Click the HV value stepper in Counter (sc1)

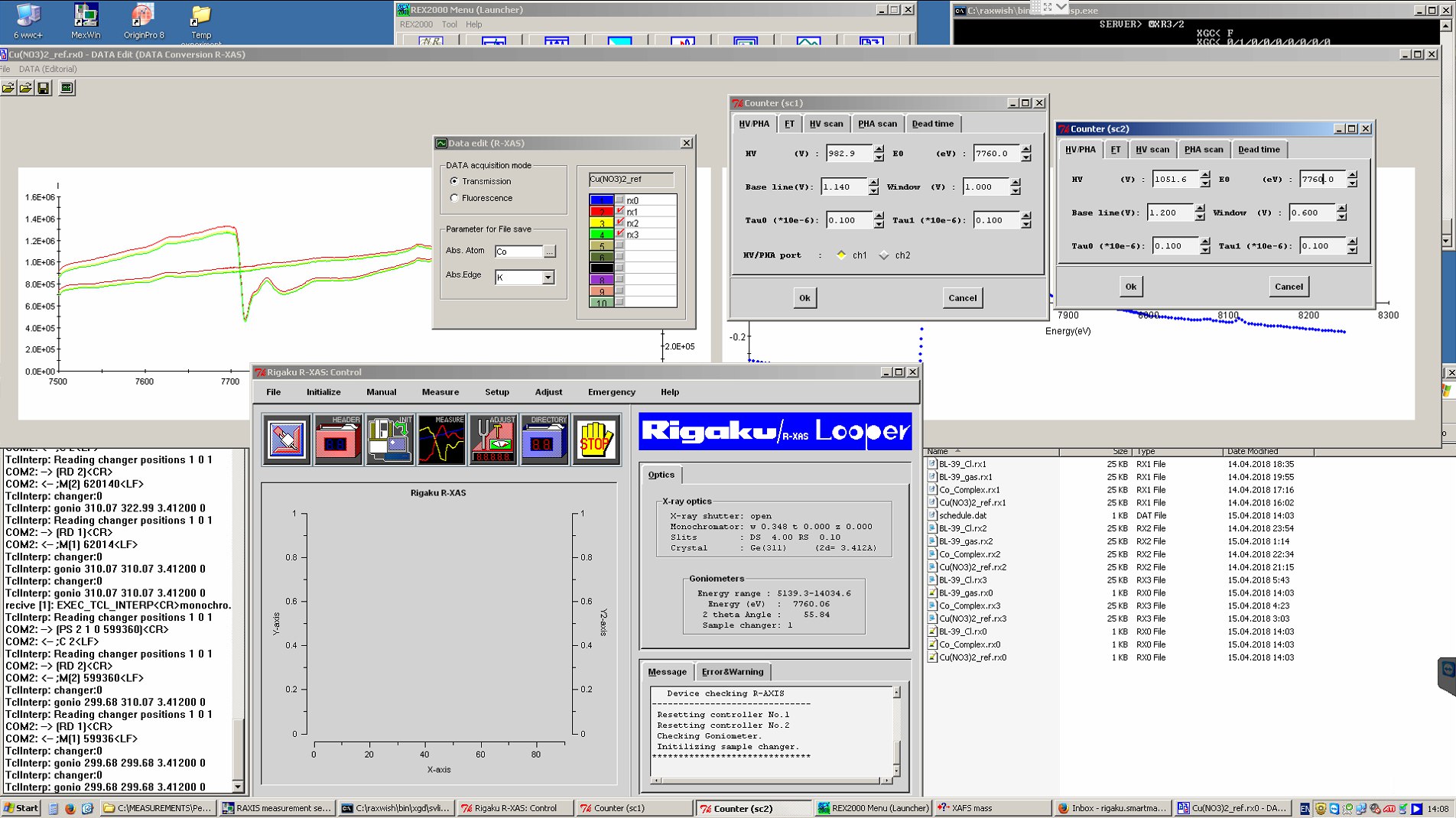879,154
